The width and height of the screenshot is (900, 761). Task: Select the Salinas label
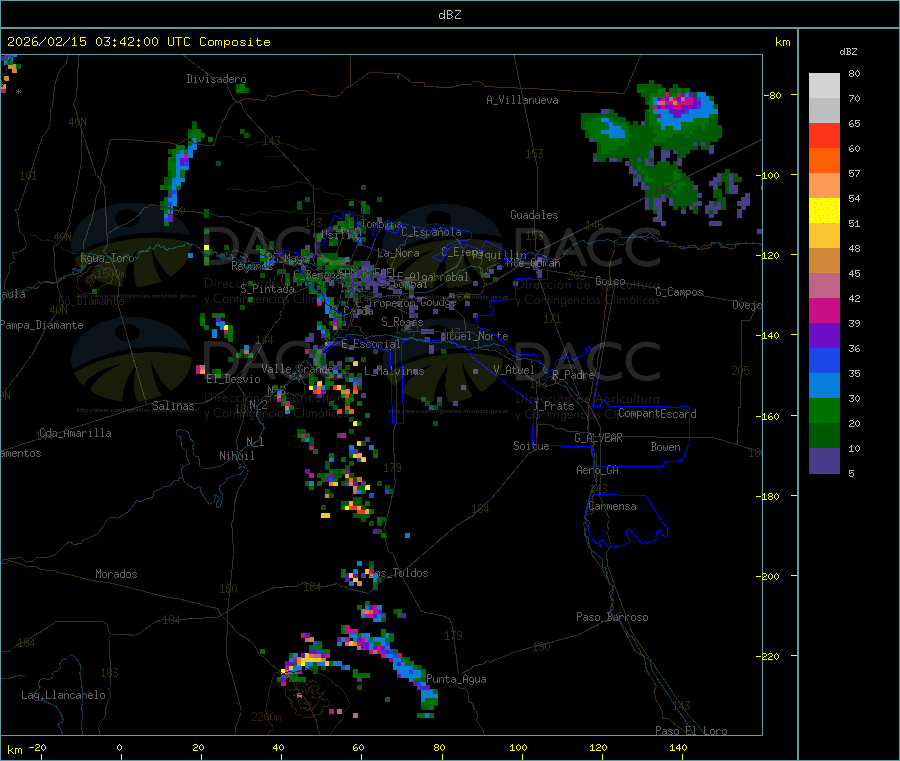coord(173,406)
